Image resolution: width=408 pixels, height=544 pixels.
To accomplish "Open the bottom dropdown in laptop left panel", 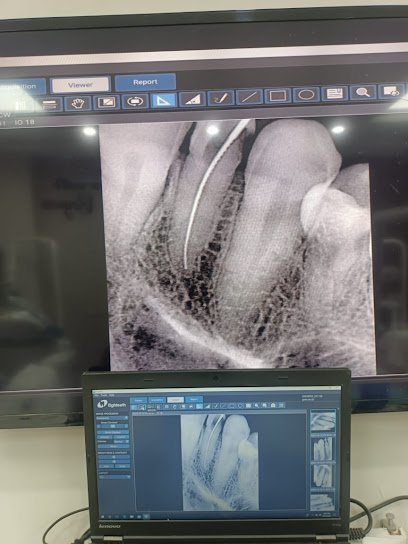I will click(x=115, y=477).
